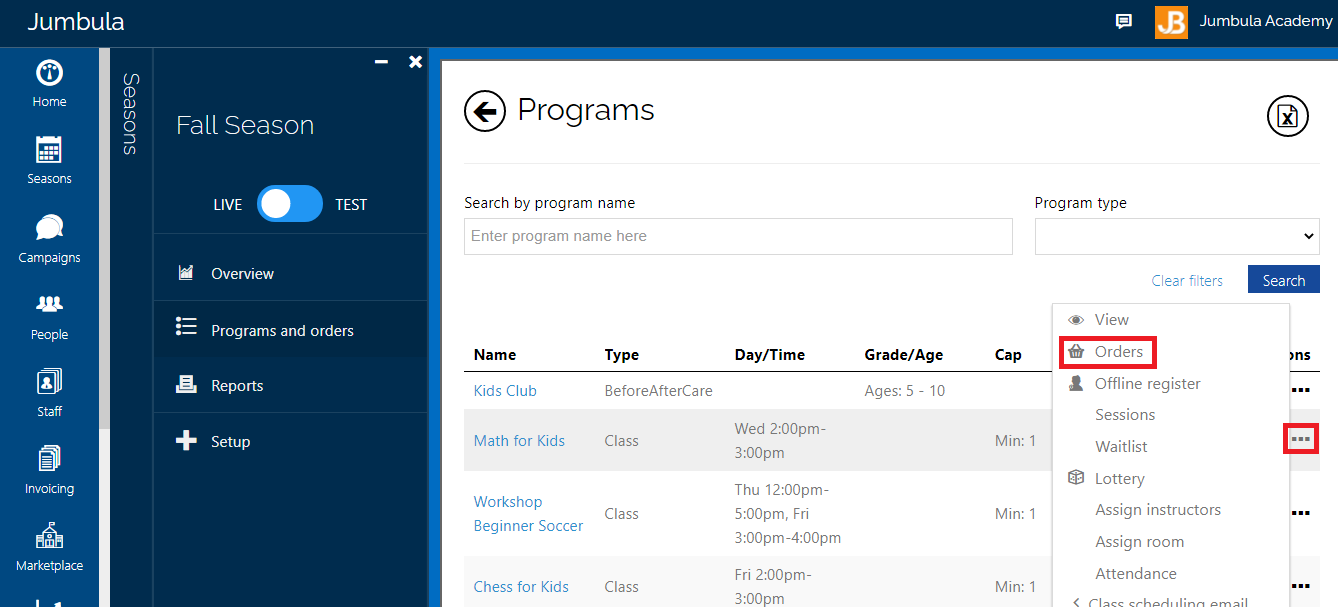1338x607 pixels.
Task: Click the Type column header
Action: (x=622, y=354)
